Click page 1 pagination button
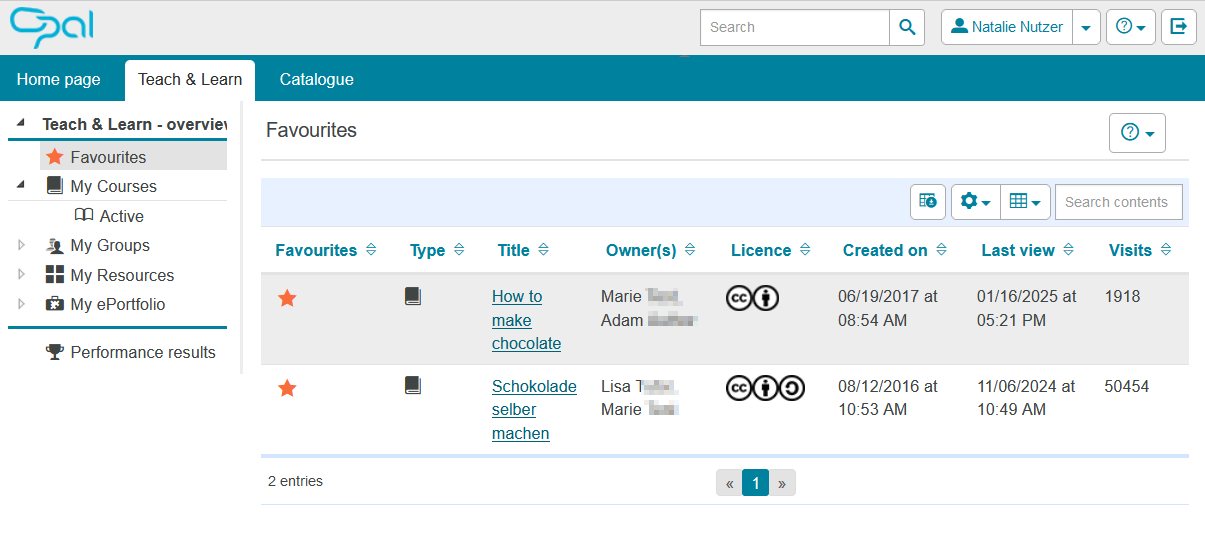This screenshot has height=536, width=1205. (x=755, y=484)
